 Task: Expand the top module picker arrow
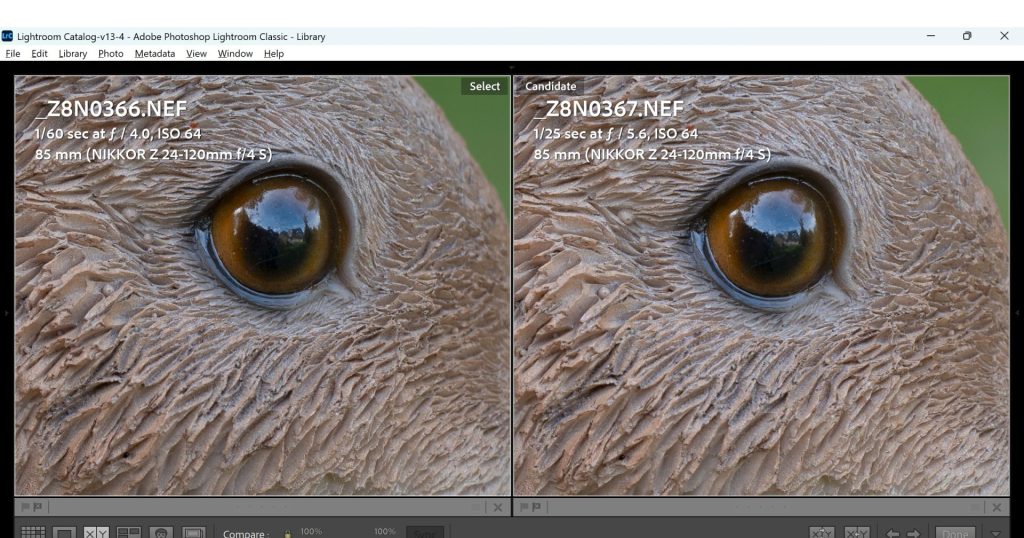click(512, 67)
